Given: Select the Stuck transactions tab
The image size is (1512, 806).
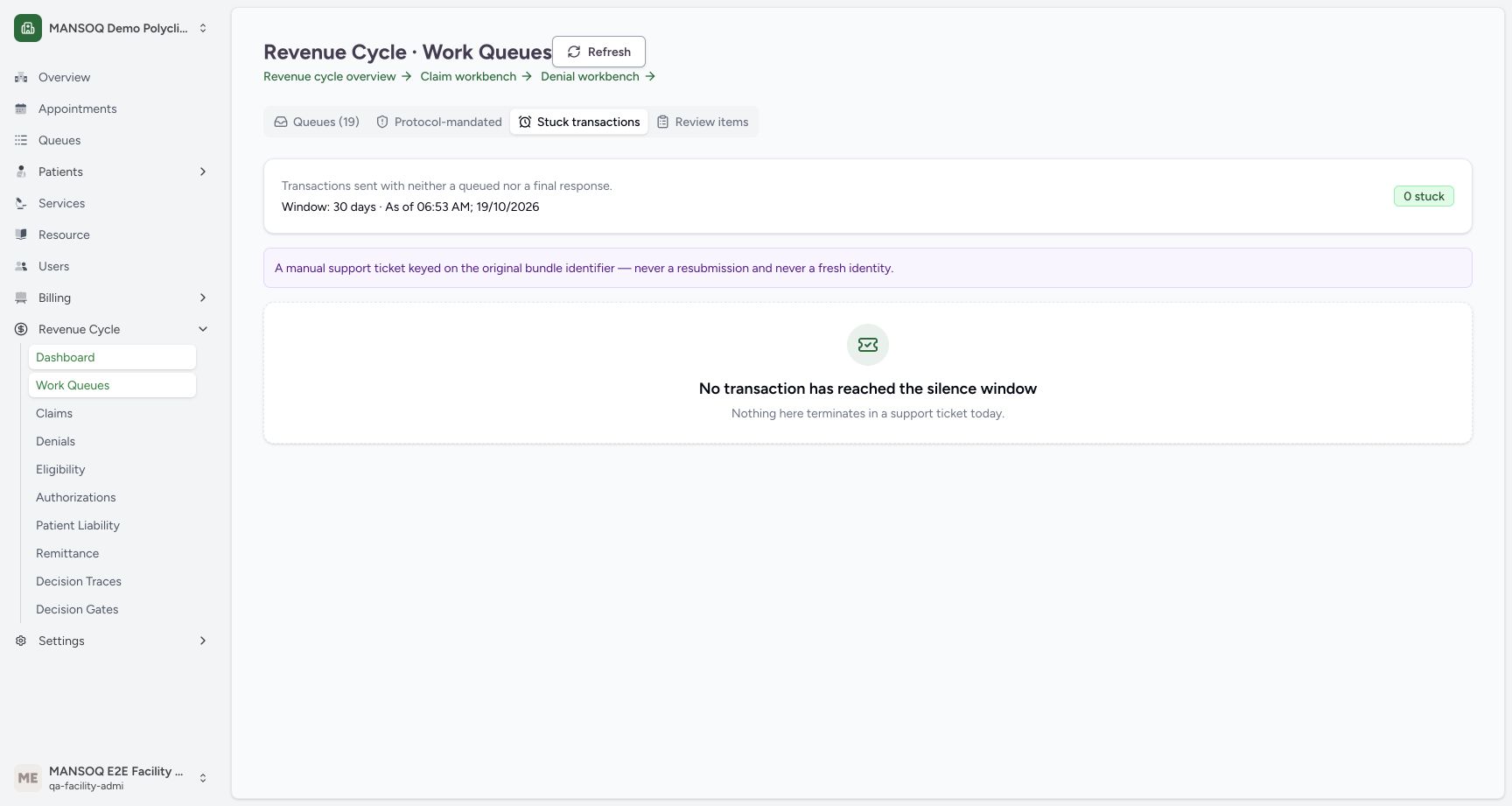Looking at the screenshot, I should coord(579,122).
